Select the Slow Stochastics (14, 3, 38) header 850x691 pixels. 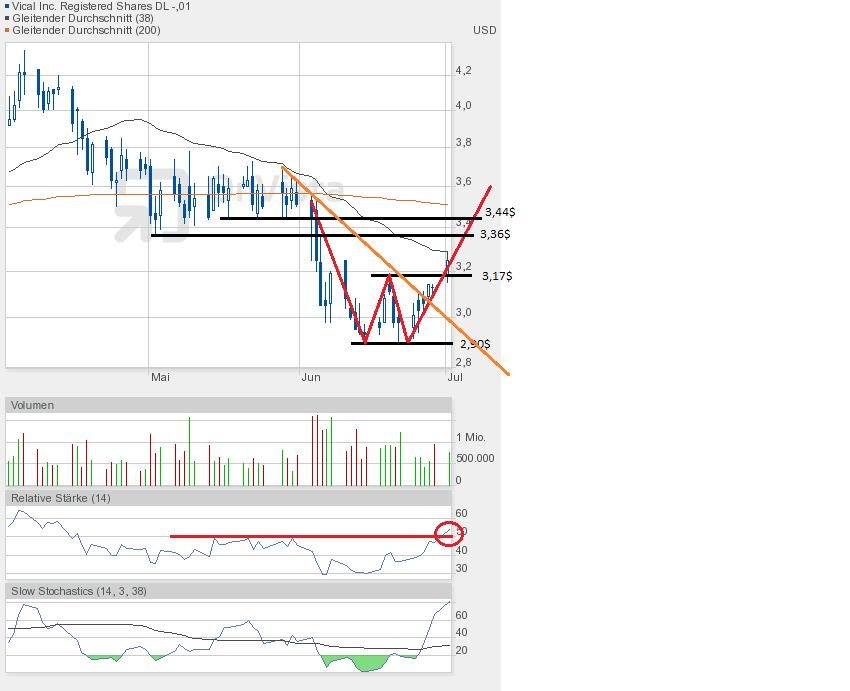tap(79, 591)
